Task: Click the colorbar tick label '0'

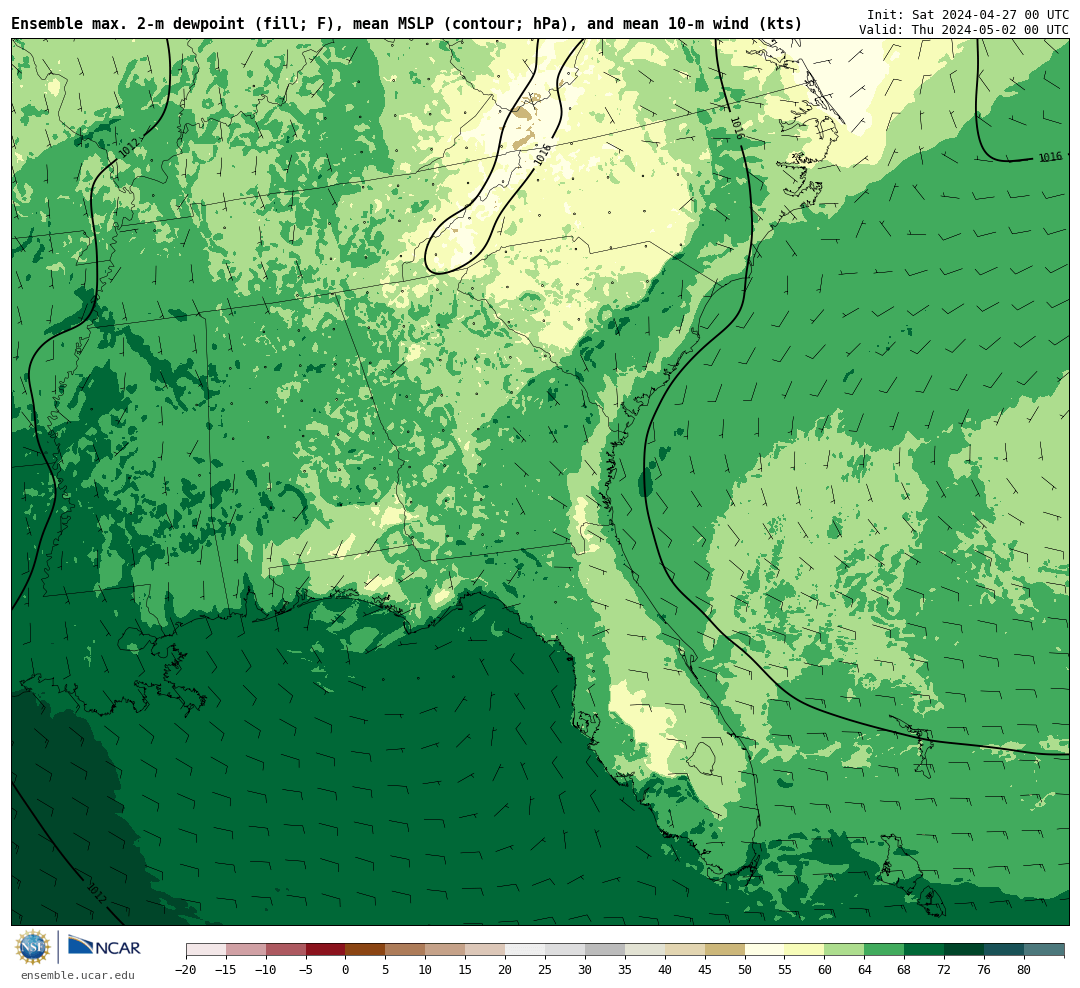Action: 345,969
